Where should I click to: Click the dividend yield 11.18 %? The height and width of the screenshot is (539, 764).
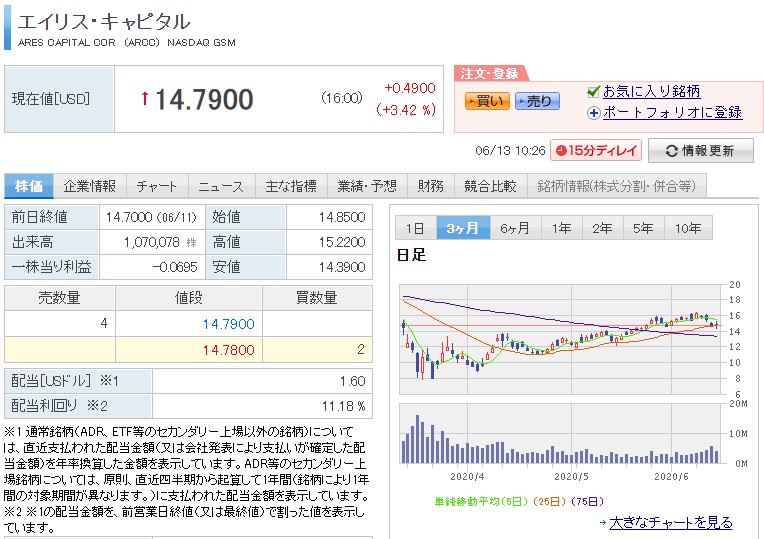point(344,406)
